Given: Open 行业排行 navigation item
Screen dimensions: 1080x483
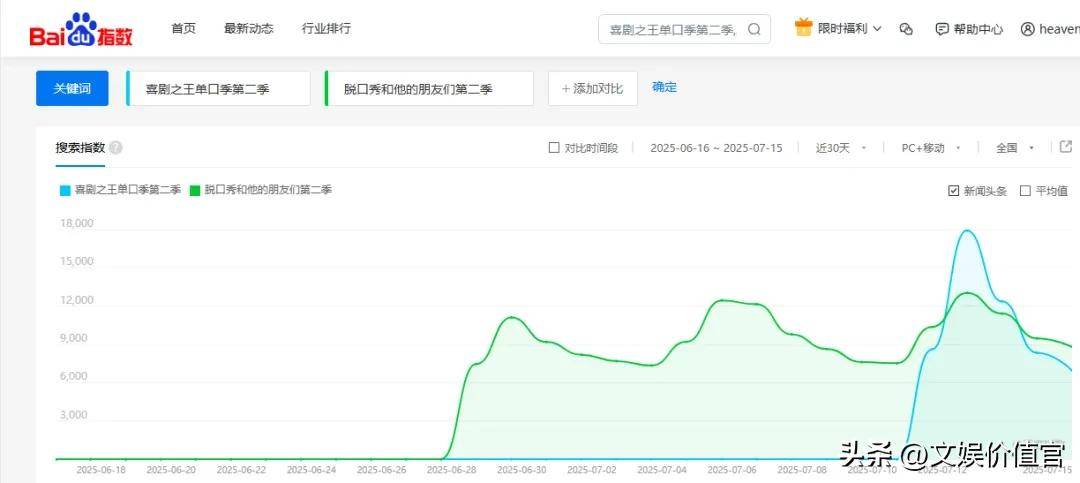Looking at the screenshot, I should (x=326, y=28).
